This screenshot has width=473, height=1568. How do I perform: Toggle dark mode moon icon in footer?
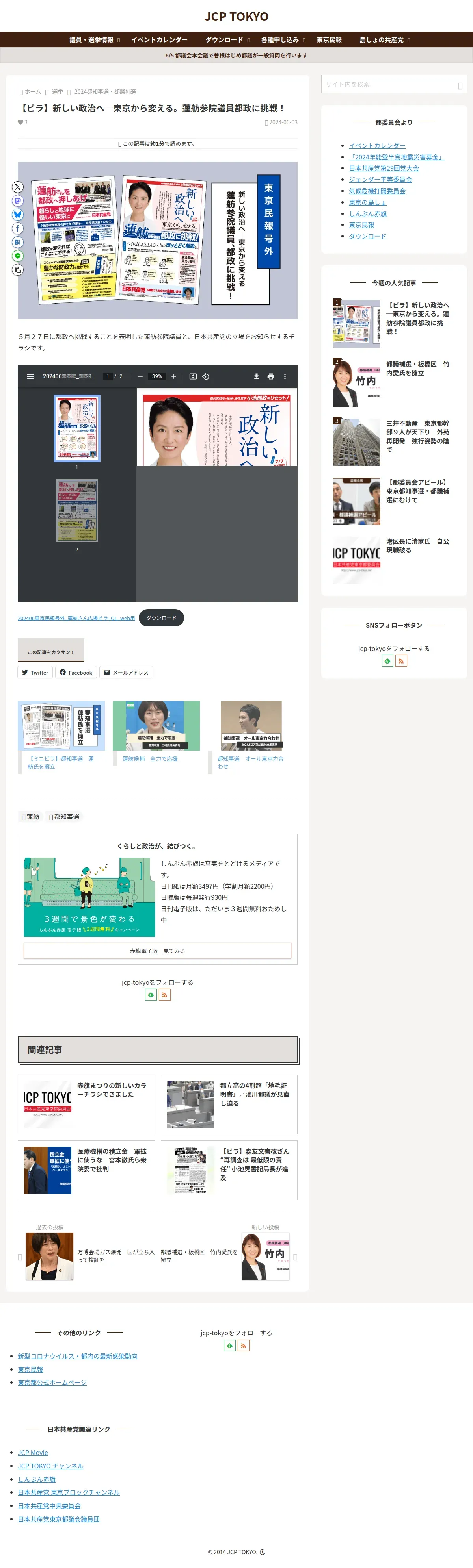tap(263, 1551)
